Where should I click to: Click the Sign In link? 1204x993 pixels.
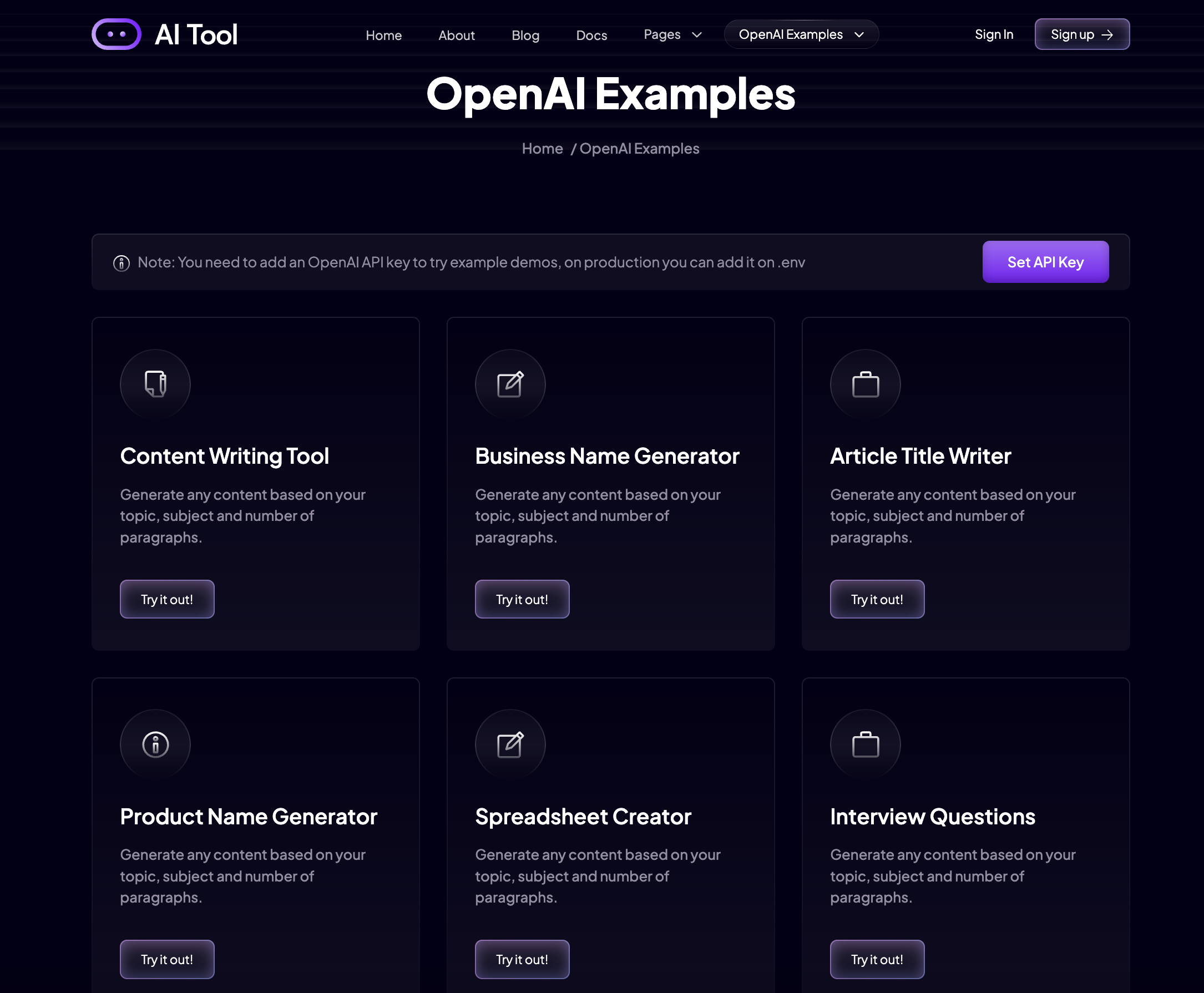[994, 34]
